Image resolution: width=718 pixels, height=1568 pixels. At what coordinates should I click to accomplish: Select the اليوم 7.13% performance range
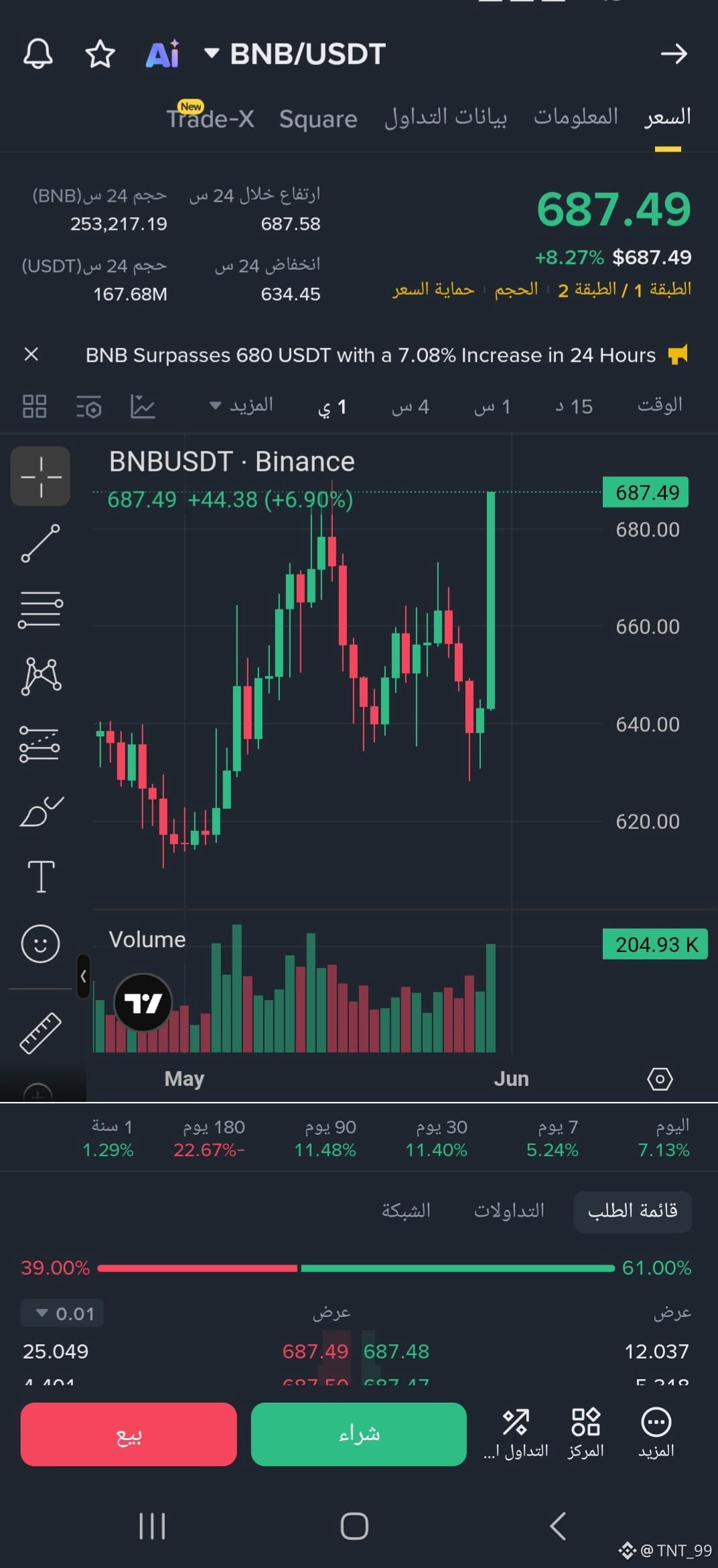pyautogui.click(x=663, y=1138)
